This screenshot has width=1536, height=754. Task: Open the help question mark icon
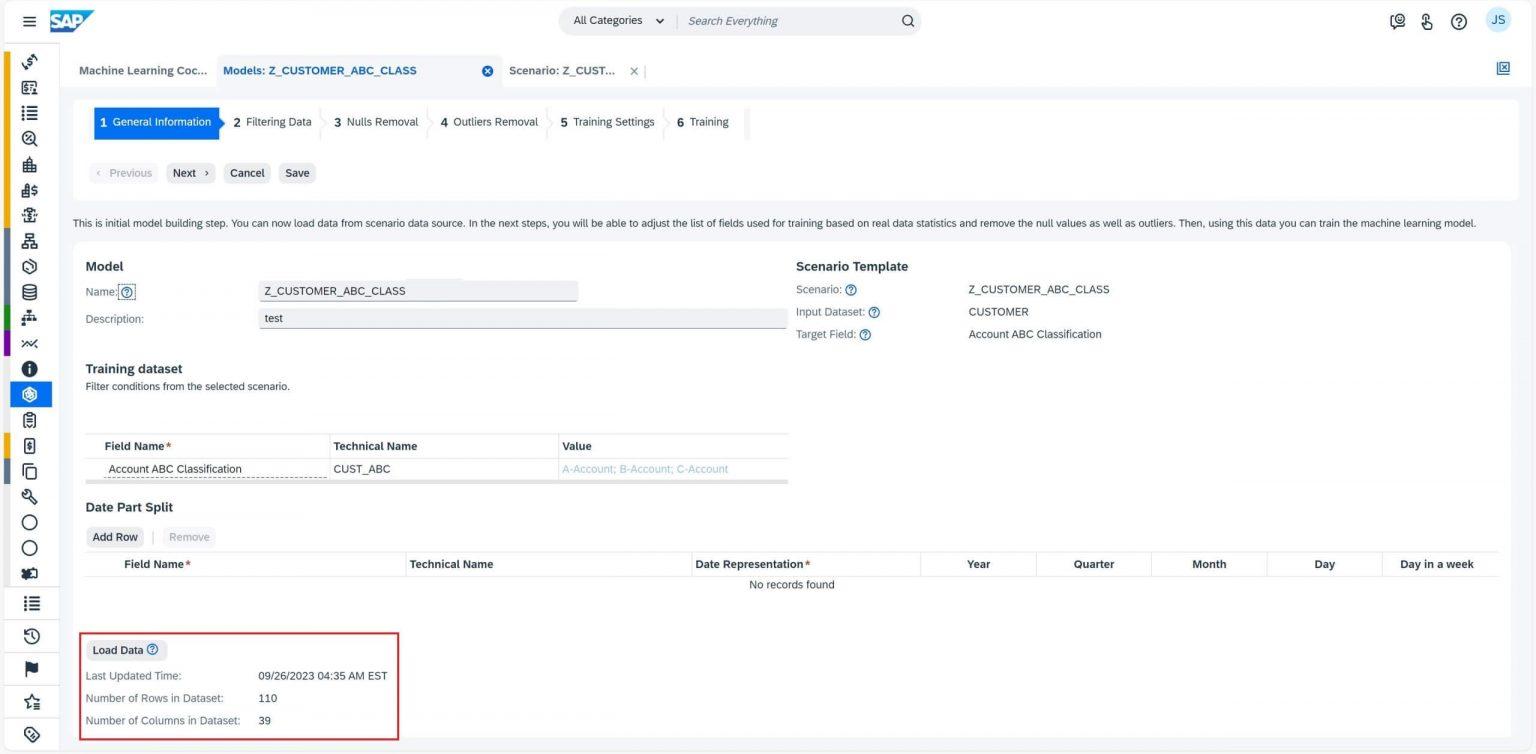(1458, 20)
